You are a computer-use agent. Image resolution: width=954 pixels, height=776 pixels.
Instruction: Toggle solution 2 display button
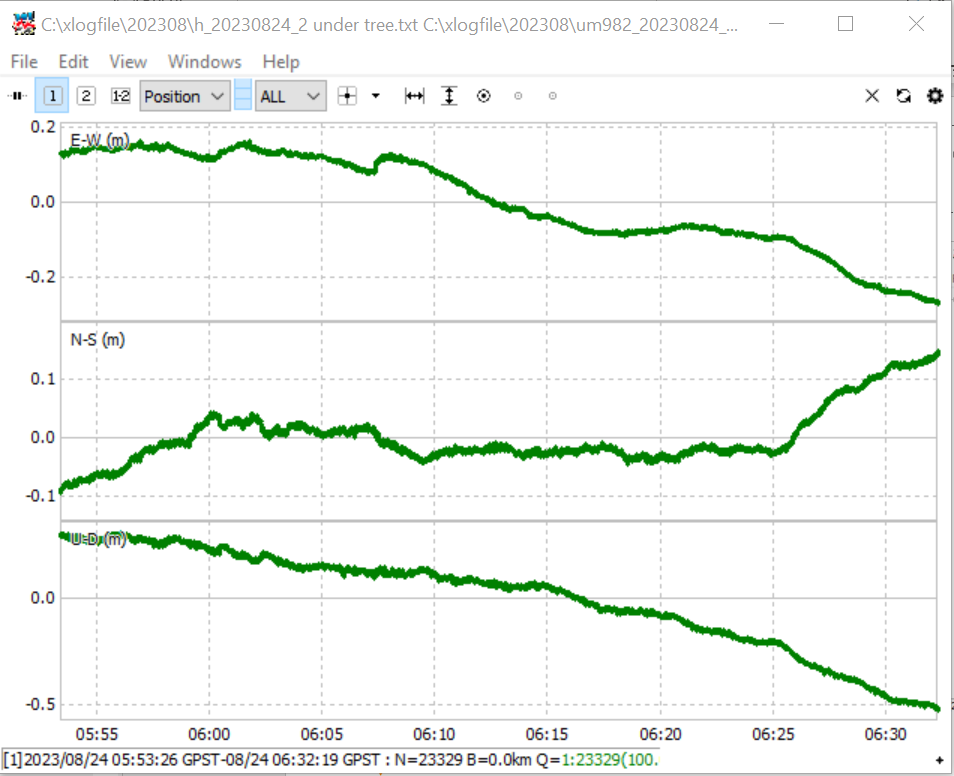[86, 96]
